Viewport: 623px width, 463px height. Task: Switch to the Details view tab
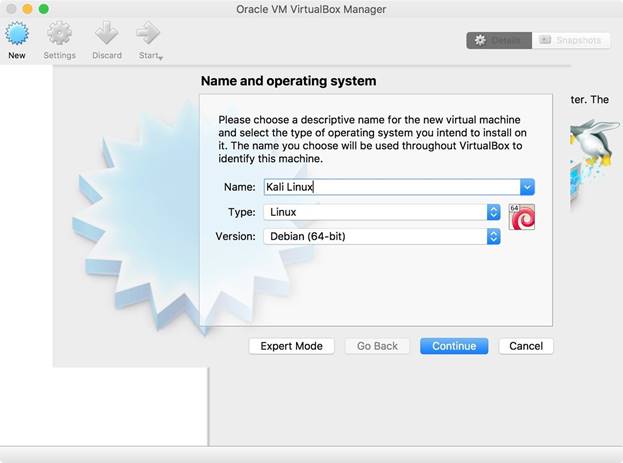coord(499,41)
